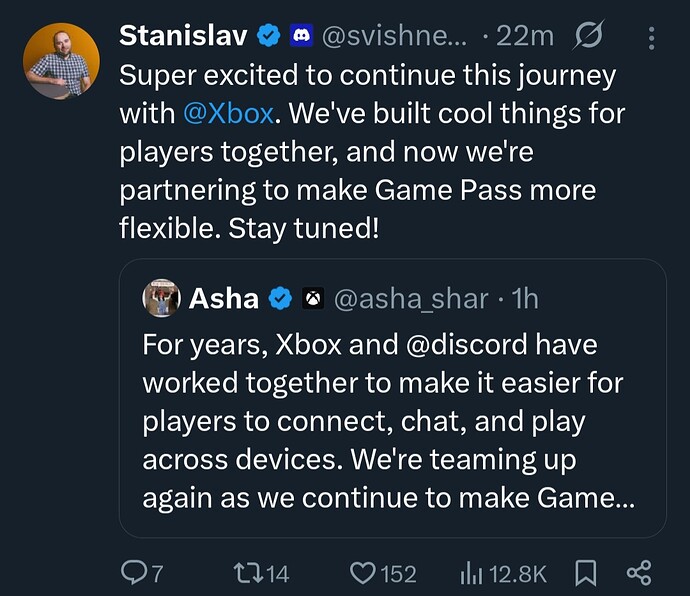
Task: View analytics showing 12.8K views
Action: point(503,573)
